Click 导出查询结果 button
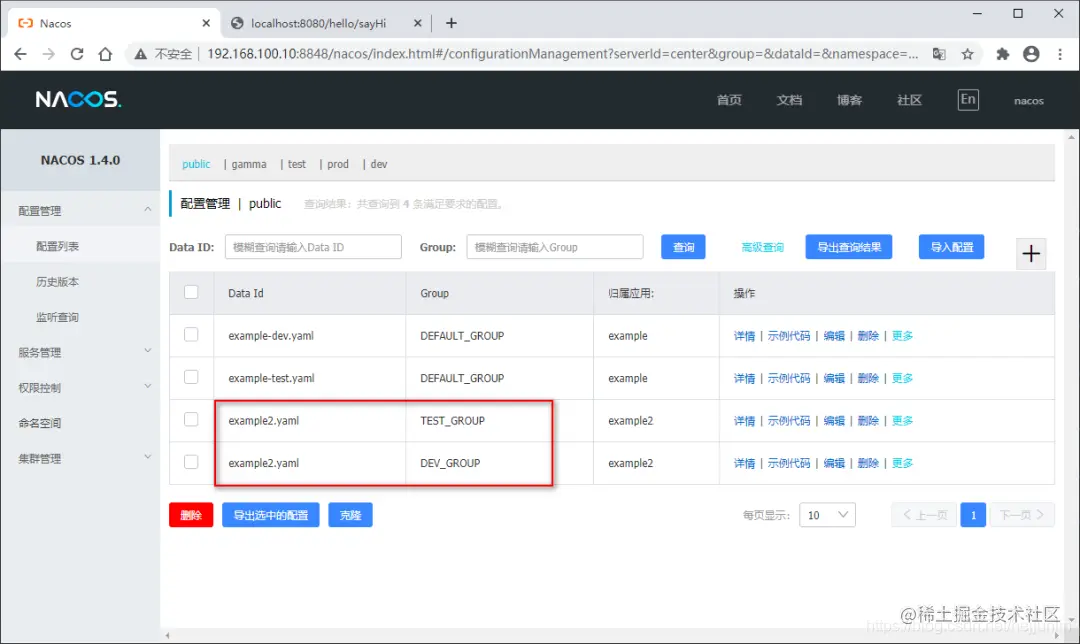Screen dimensions: 1080x644 [849, 247]
